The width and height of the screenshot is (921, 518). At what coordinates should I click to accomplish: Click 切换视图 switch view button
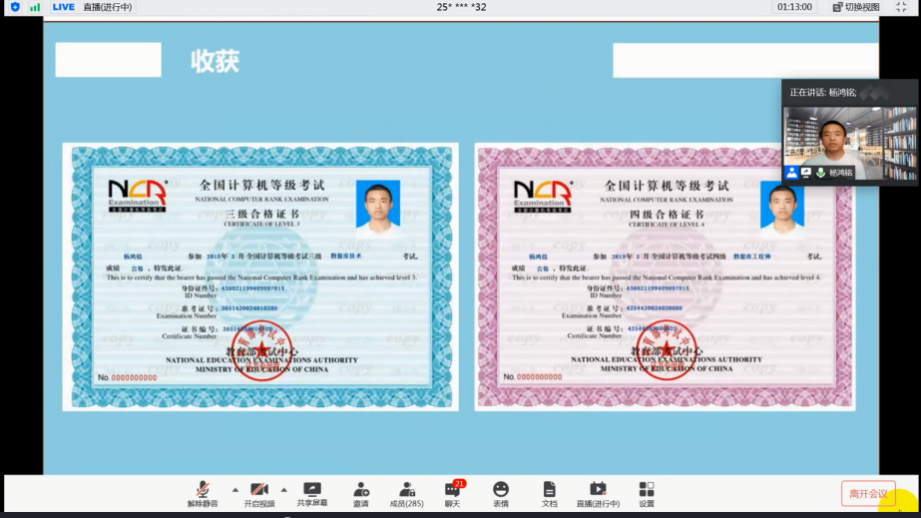pos(856,7)
